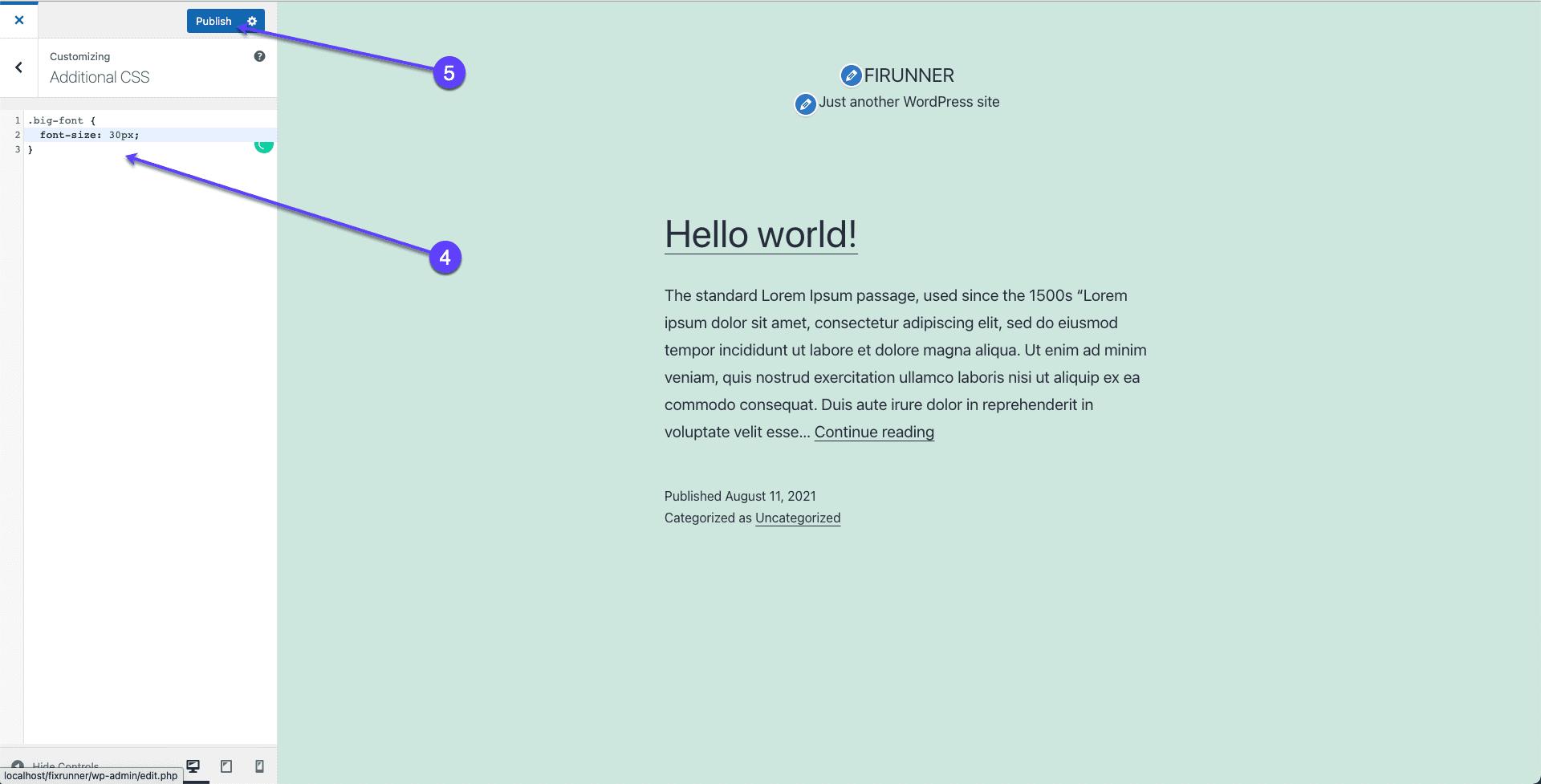Click the green Grammarly icon in the editor
The height and width of the screenshot is (784, 1541).
click(264, 145)
